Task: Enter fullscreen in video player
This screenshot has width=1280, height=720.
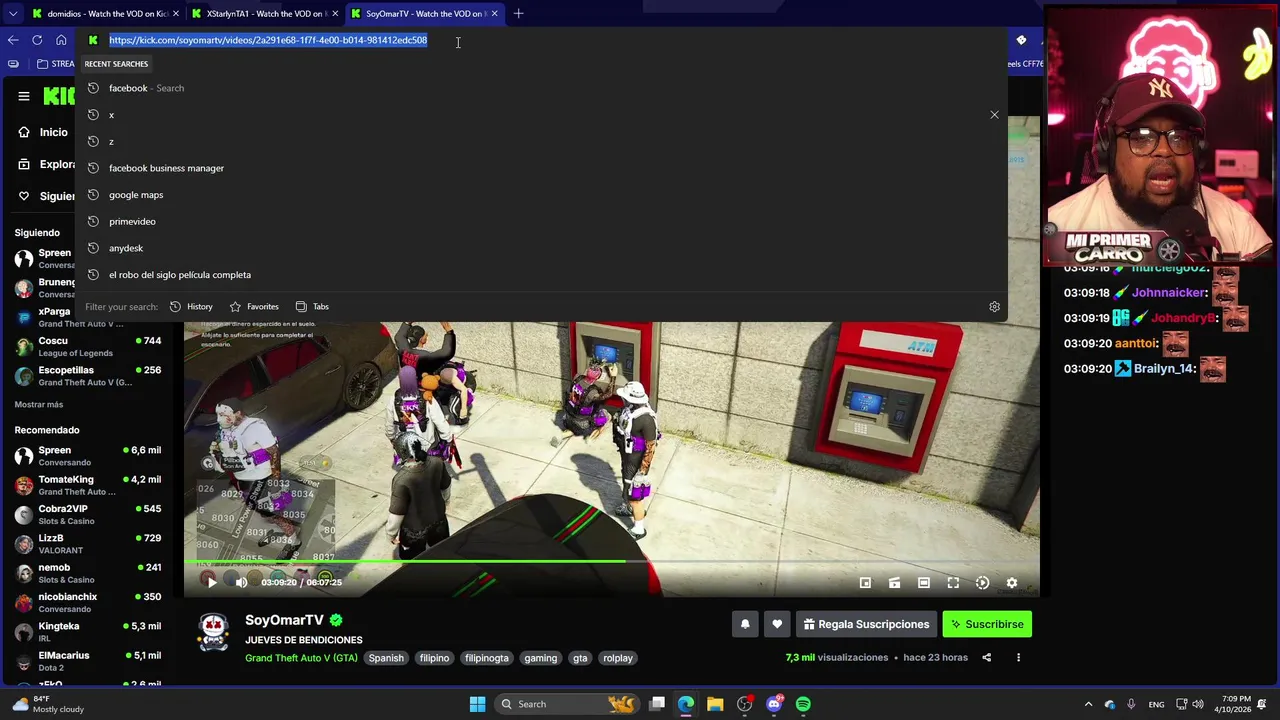Action: (x=953, y=583)
